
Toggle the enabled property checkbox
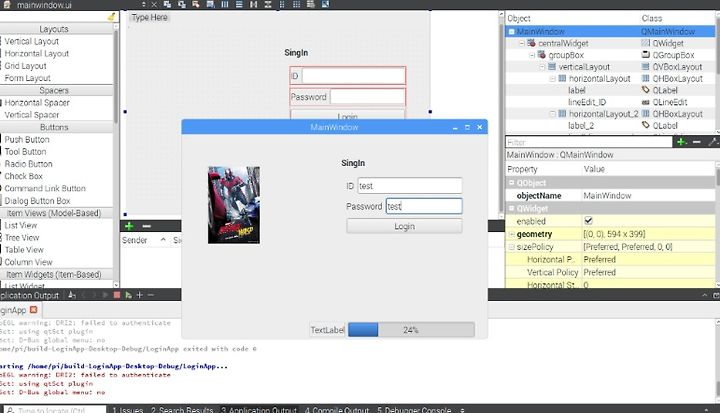coord(588,221)
